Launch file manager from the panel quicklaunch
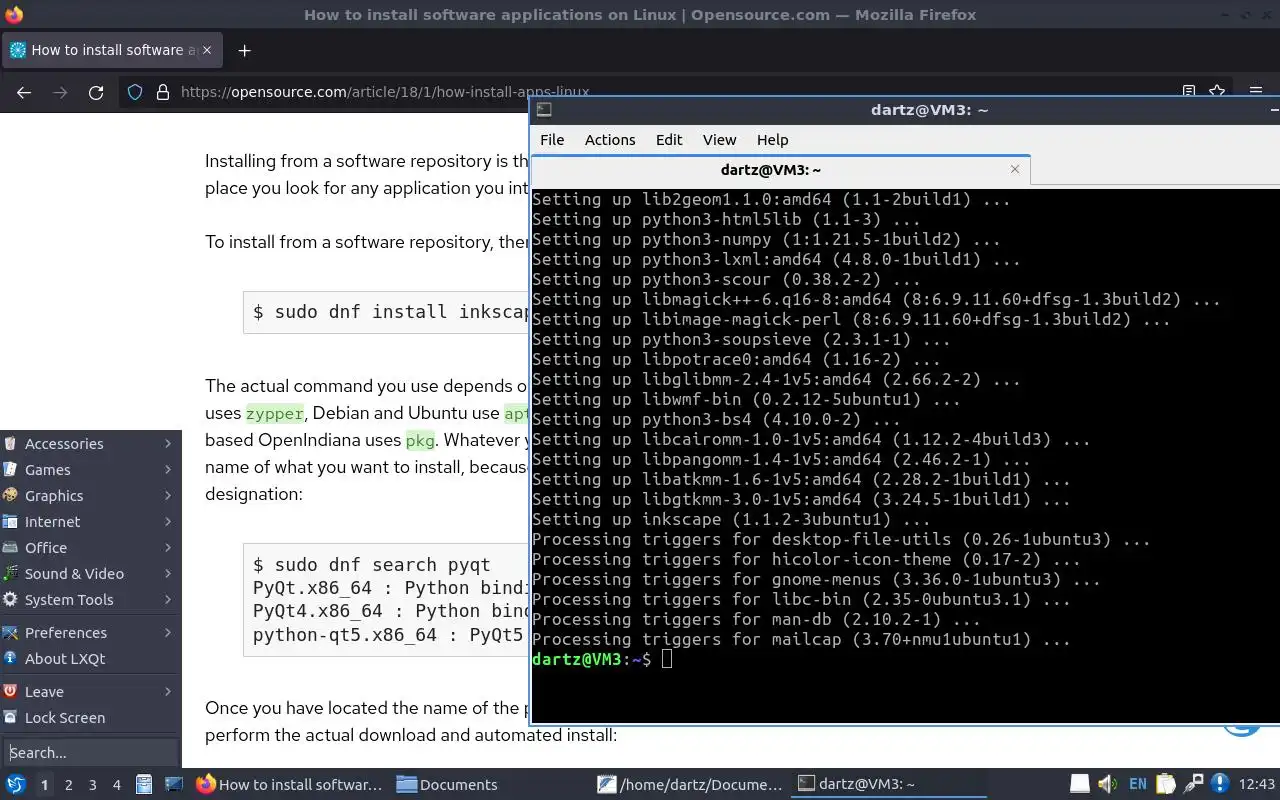This screenshot has height=800, width=1280. point(144,784)
